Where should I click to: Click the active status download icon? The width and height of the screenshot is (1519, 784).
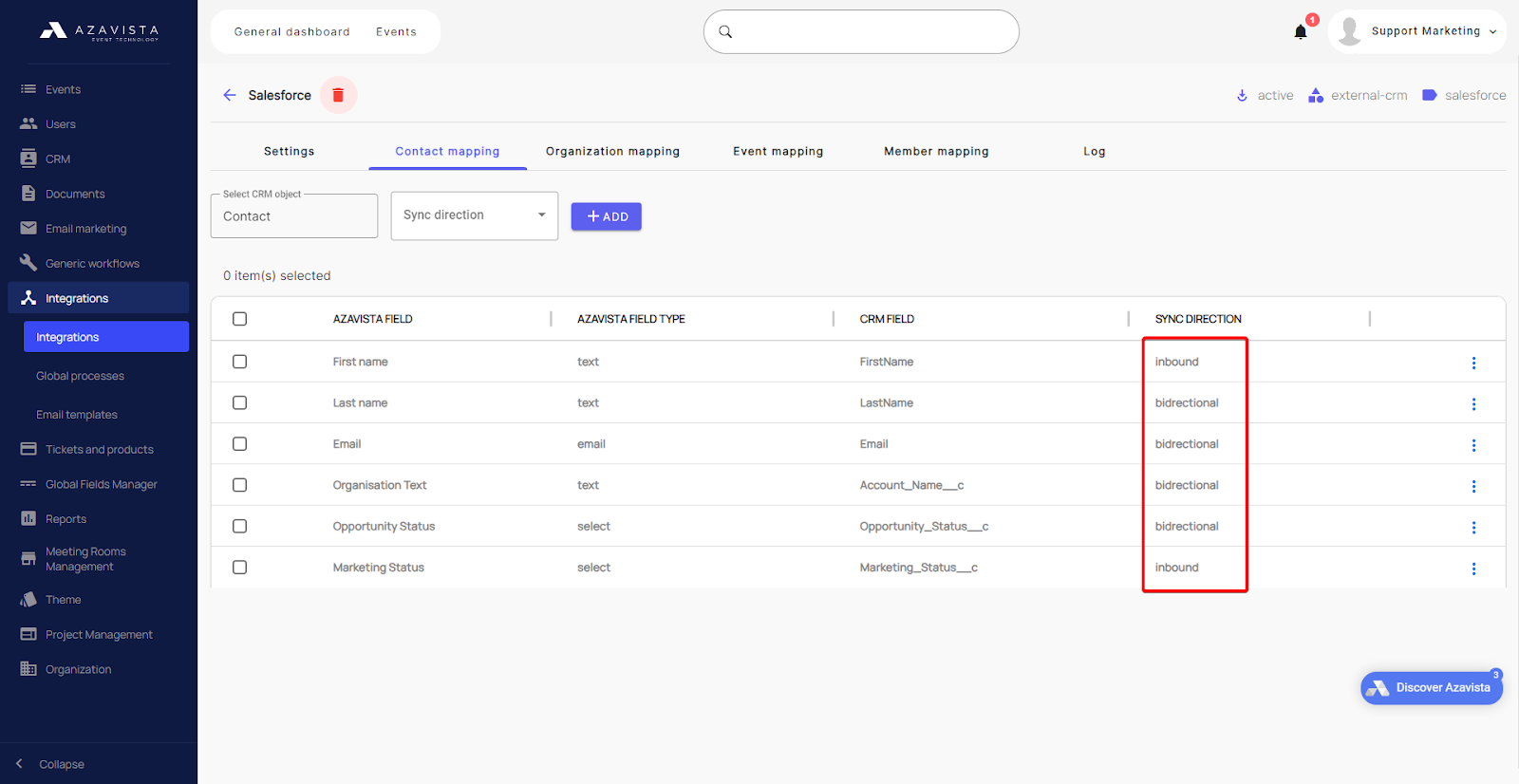1242,95
